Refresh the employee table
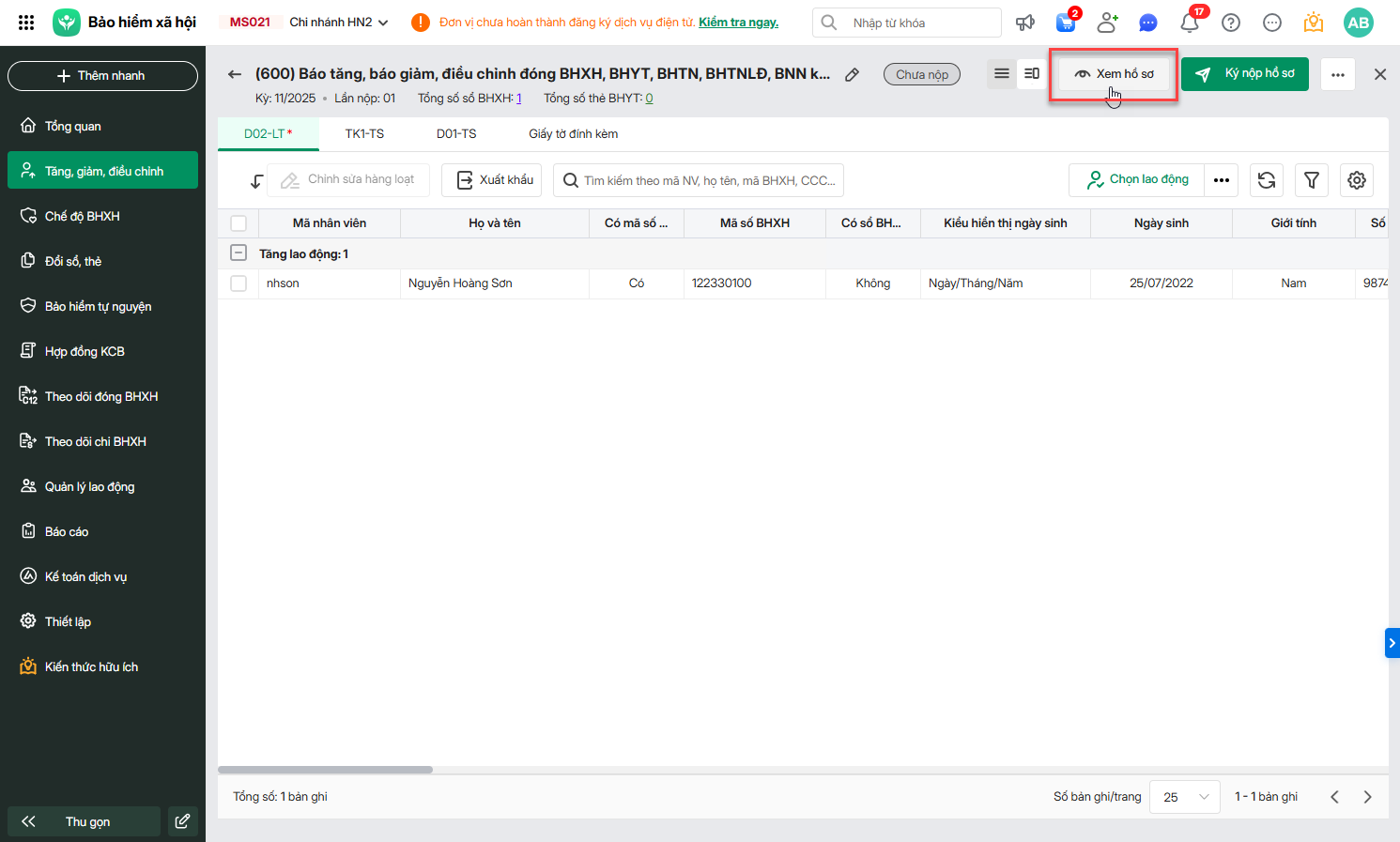 click(x=1267, y=180)
